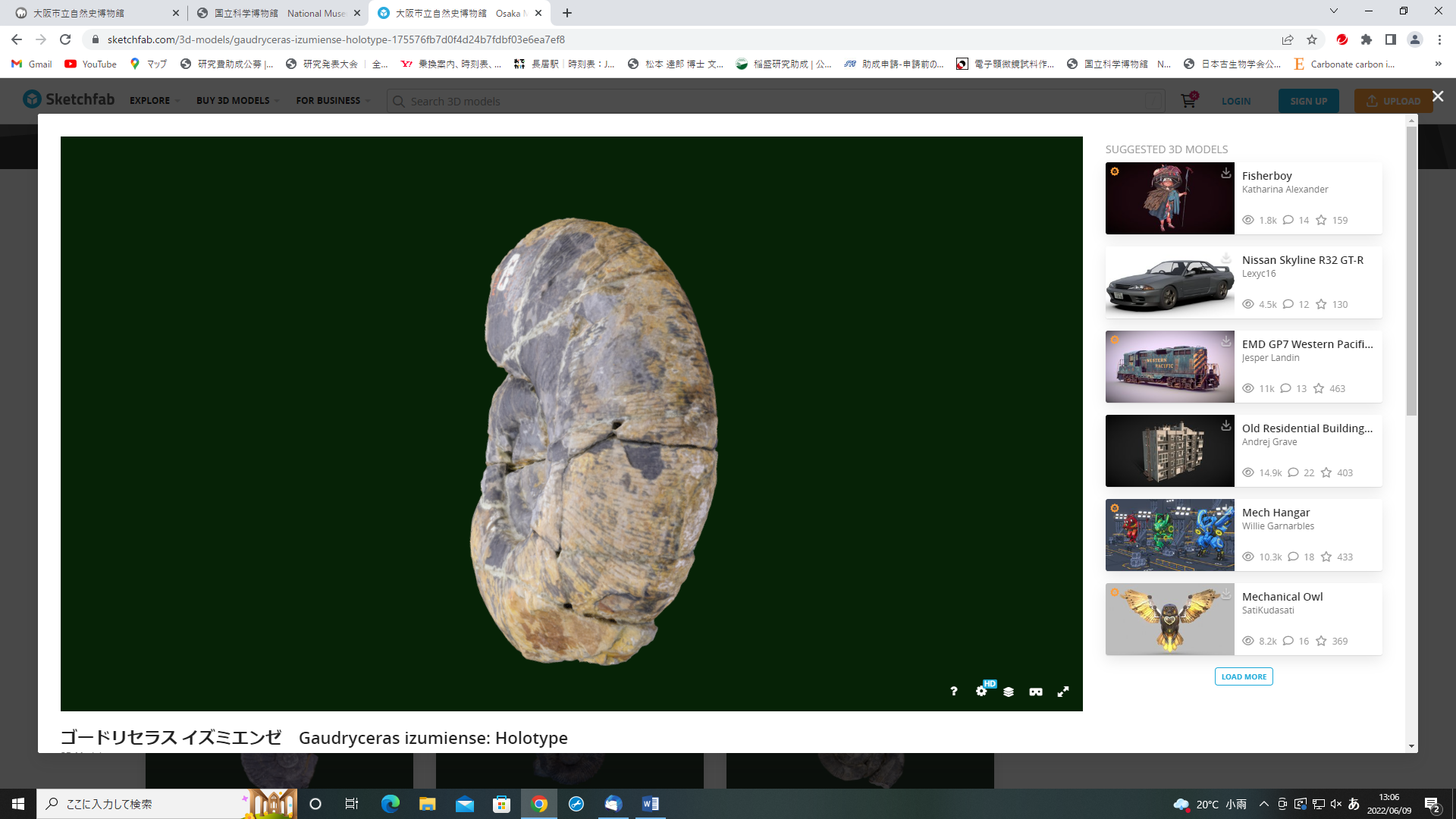Open File Explorer from taskbar
Viewport: 1456px width, 819px height.
coord(428,804)
